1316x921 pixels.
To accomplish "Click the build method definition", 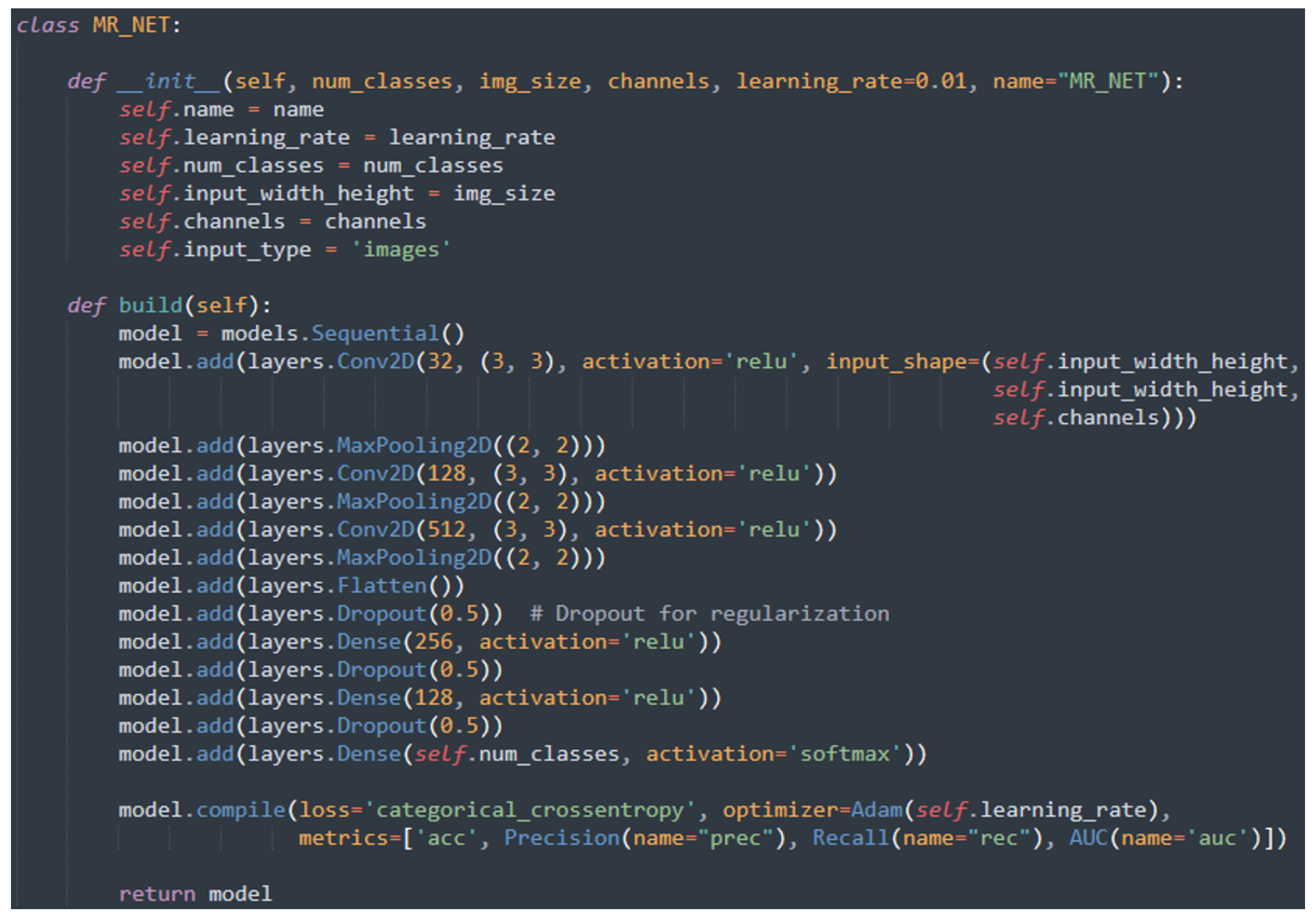I will (x=151, y=305).
